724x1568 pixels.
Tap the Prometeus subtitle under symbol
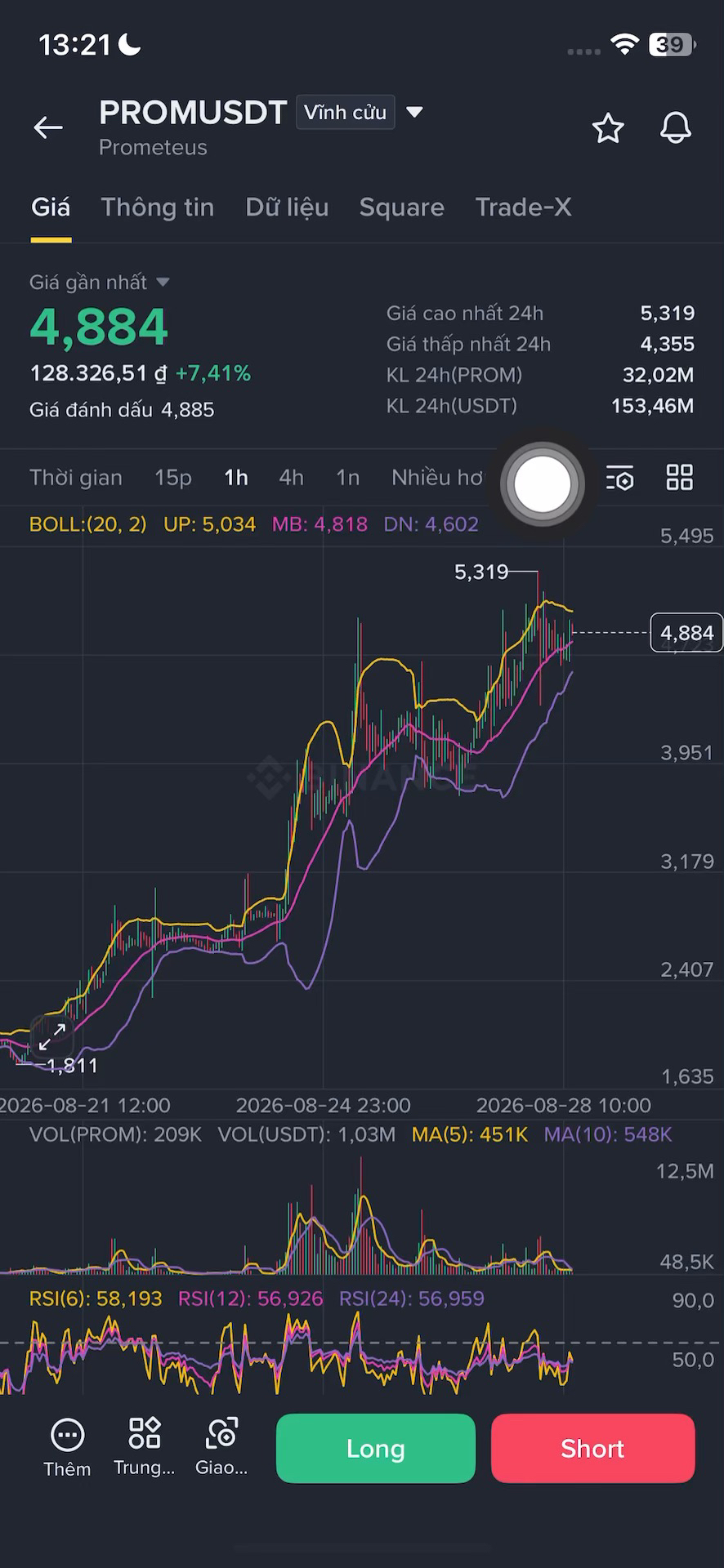(153, 148)
